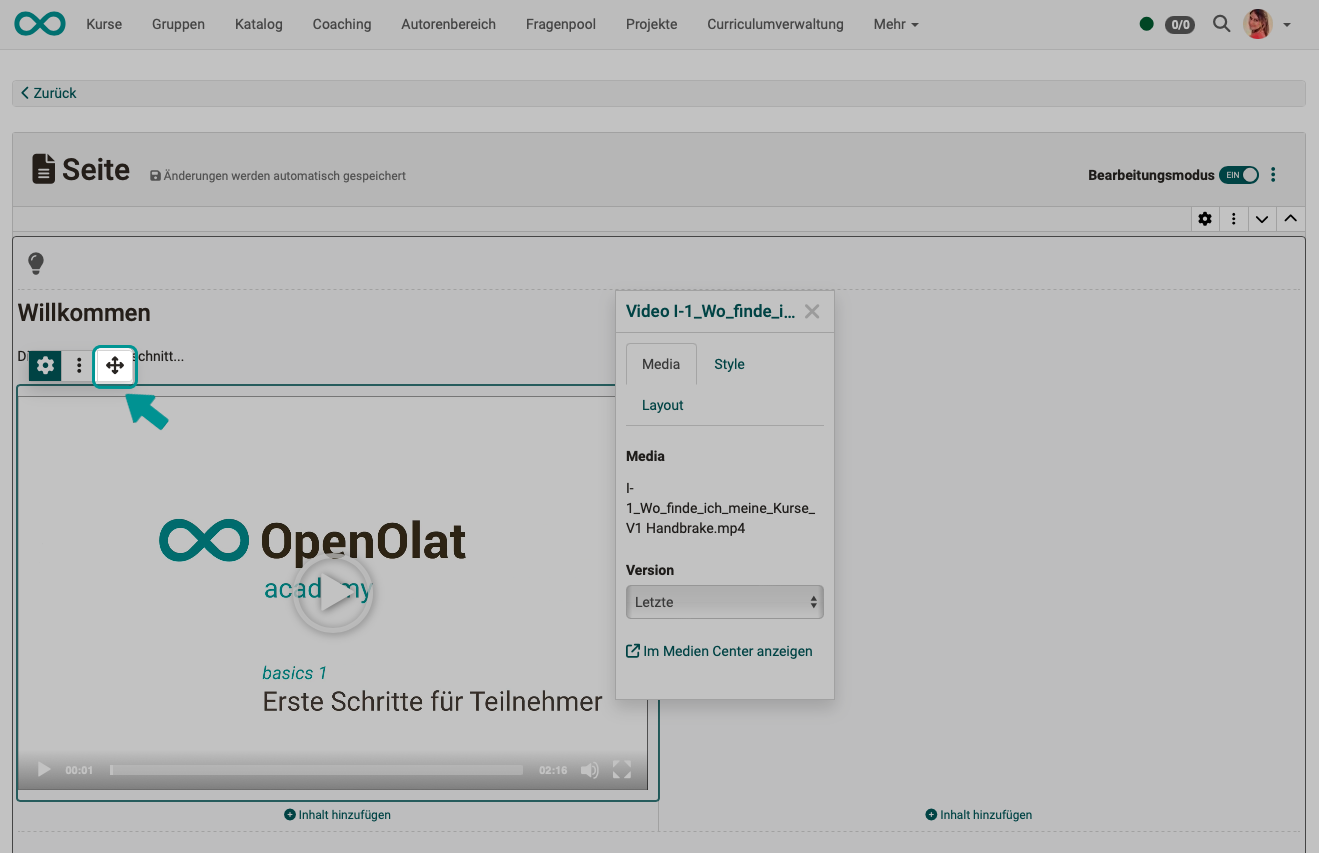
Task: Switch to the Style tab
Action: [729, 364]
